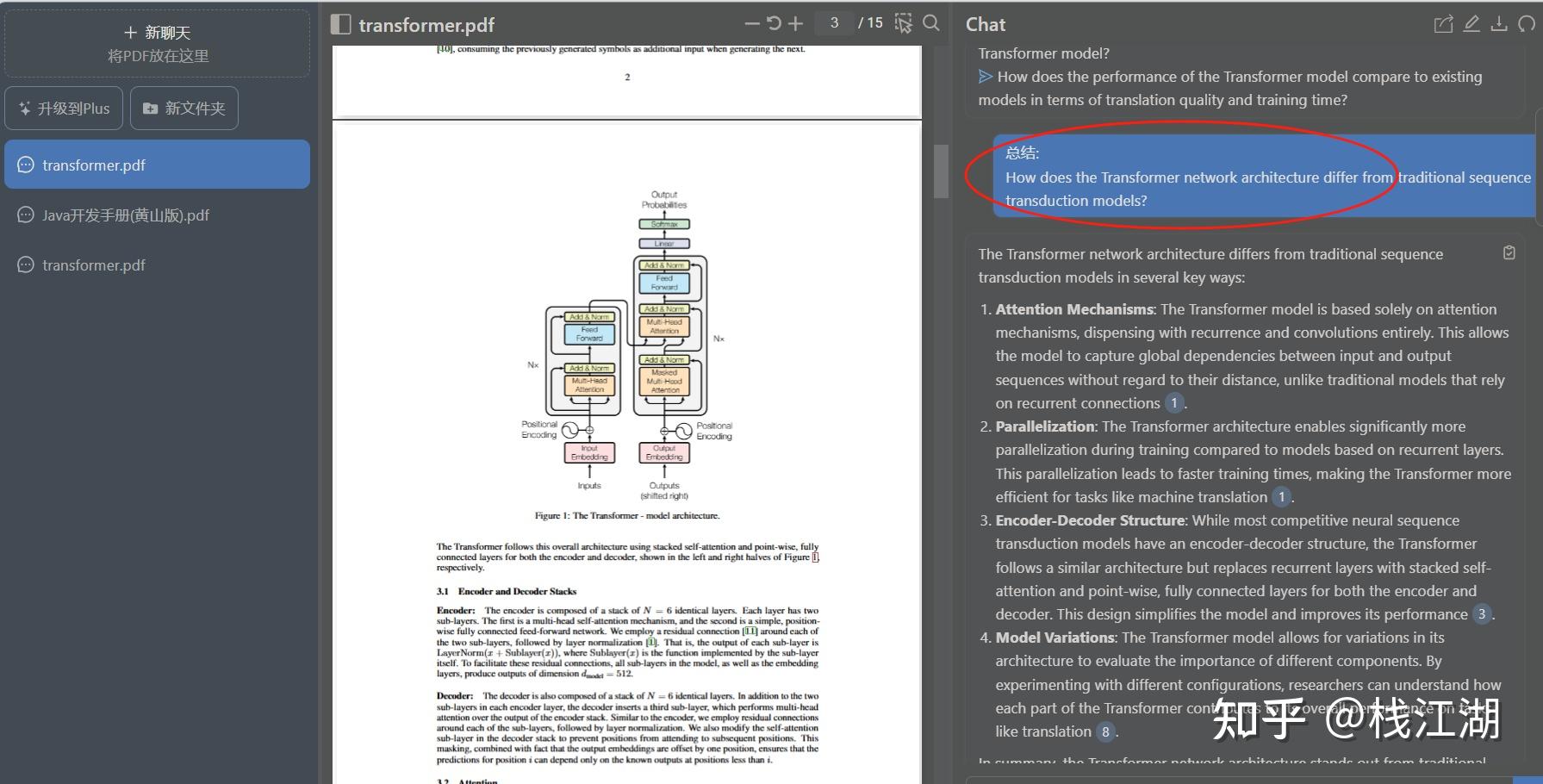Open Java开发手册(黄山版).pdf chat

(157, 215)
